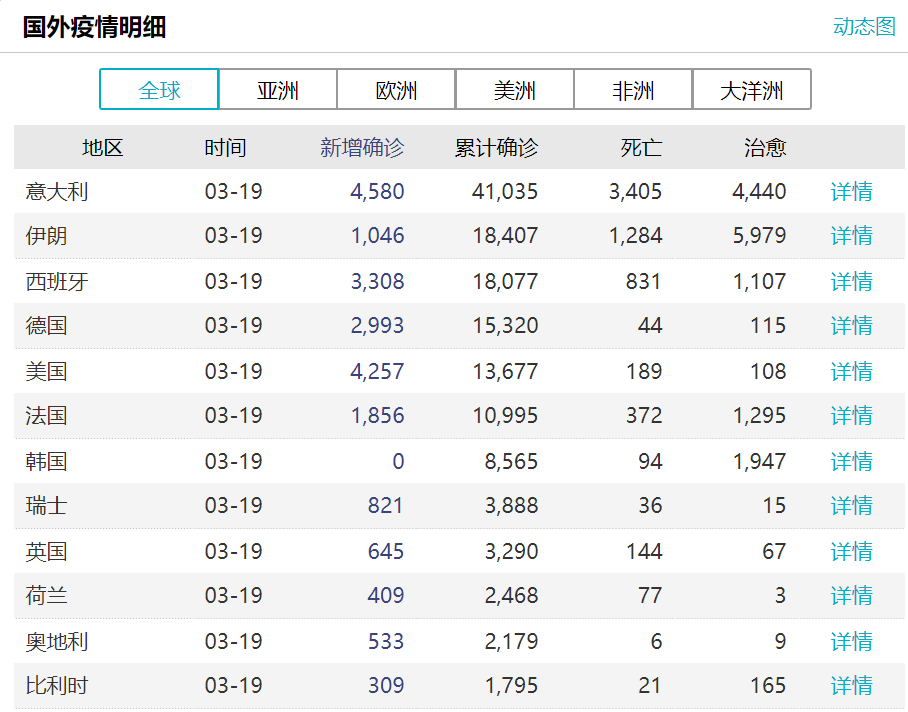
Task: Select the 奥地利 region name
Action: pos(57,641)
